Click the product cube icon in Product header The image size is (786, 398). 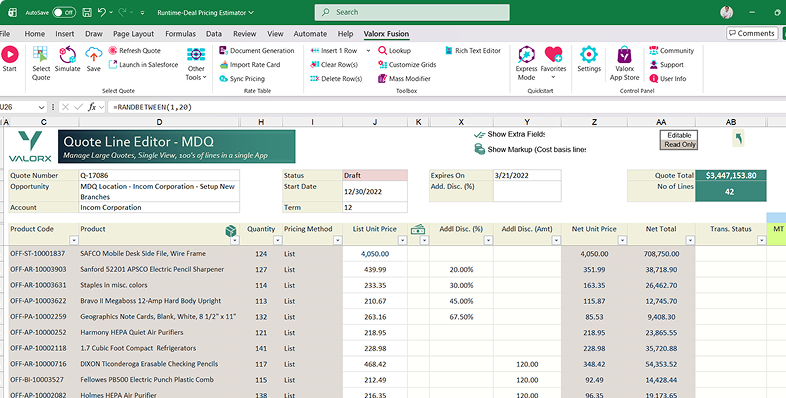pyautogui.click(x=231, y=231)
